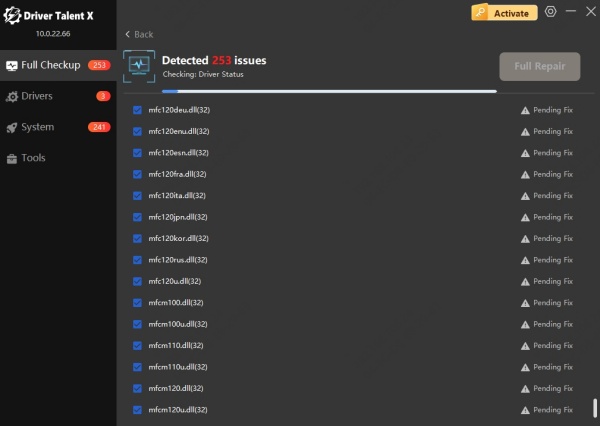
Task: Click warning icon beside mfc120deu.dll Pending Fix
Action: coord(525,110)
